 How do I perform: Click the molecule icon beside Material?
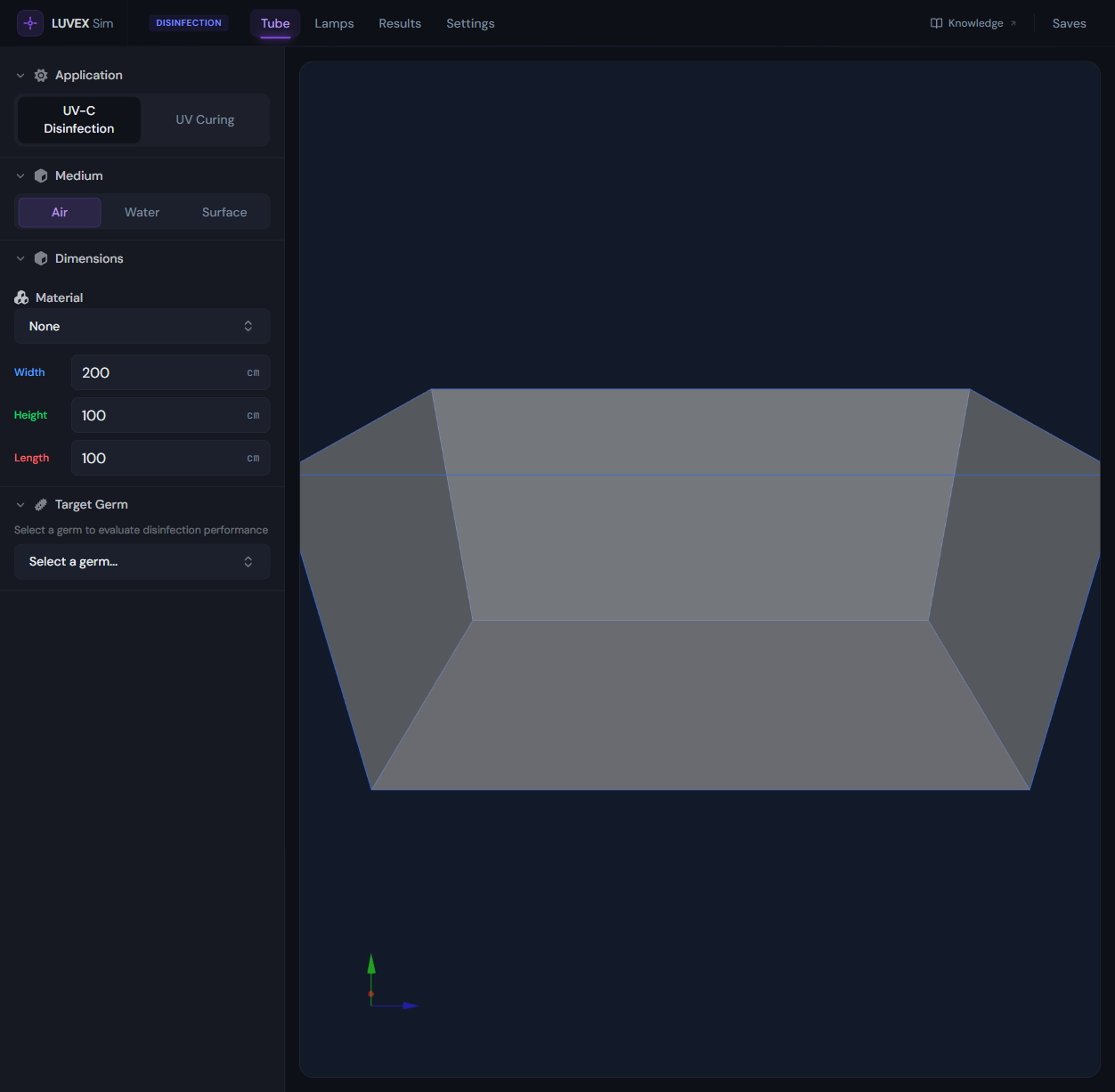[x=20, y=297]
